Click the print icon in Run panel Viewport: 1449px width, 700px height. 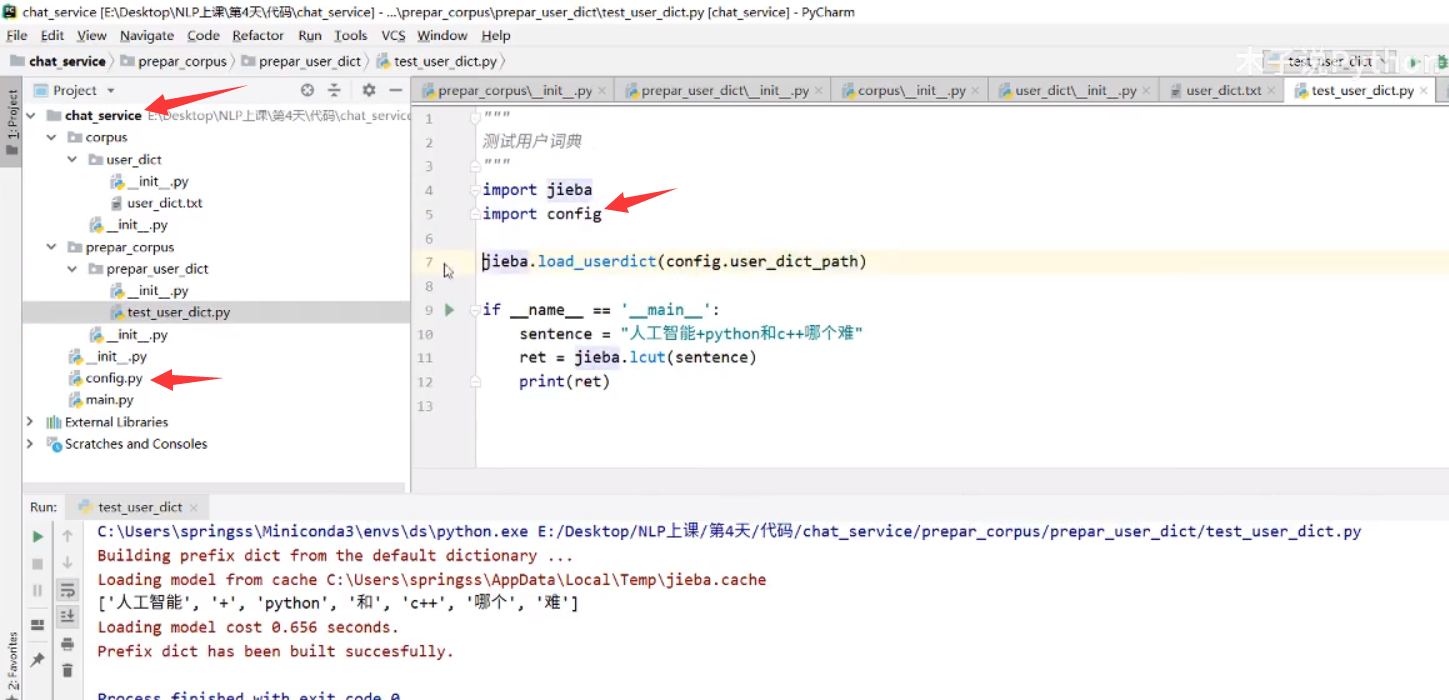pos(67,643)
